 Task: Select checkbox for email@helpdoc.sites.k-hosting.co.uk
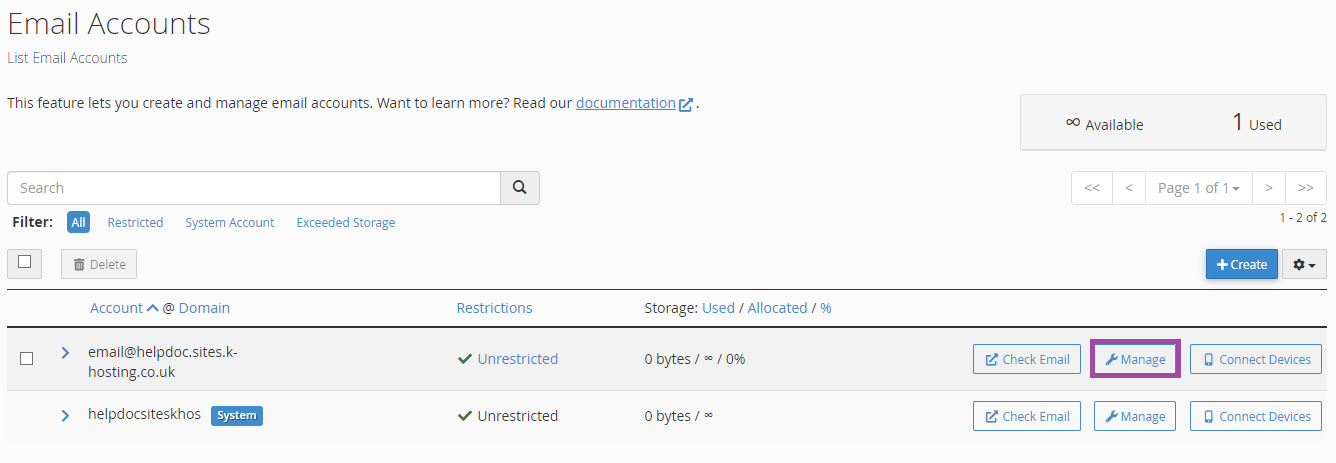(x=27, y=359)
